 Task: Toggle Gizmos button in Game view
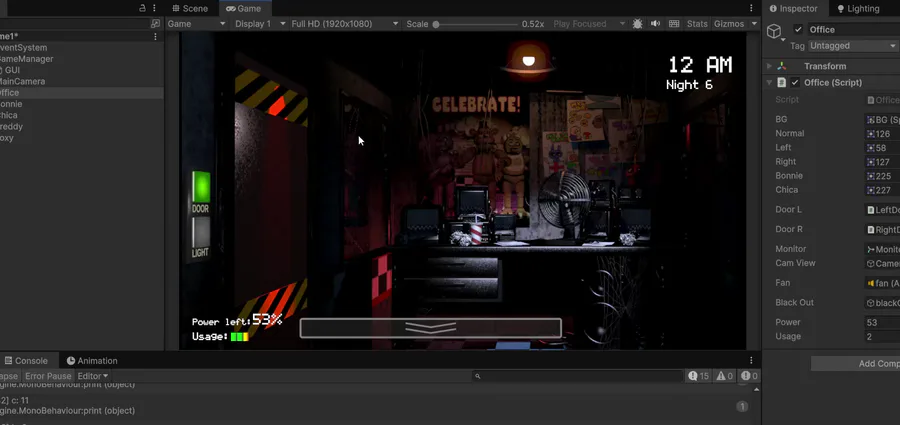click(729, 24)
